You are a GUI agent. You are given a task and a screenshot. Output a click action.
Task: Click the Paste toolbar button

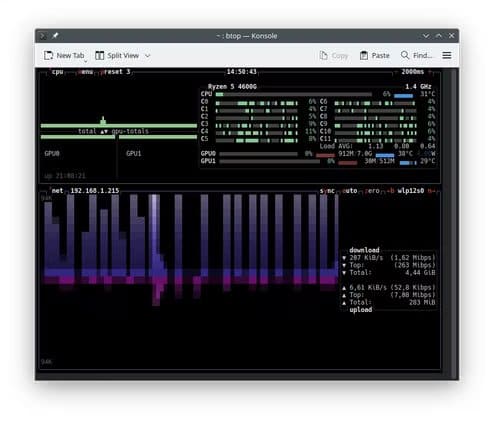coord(375,55)
